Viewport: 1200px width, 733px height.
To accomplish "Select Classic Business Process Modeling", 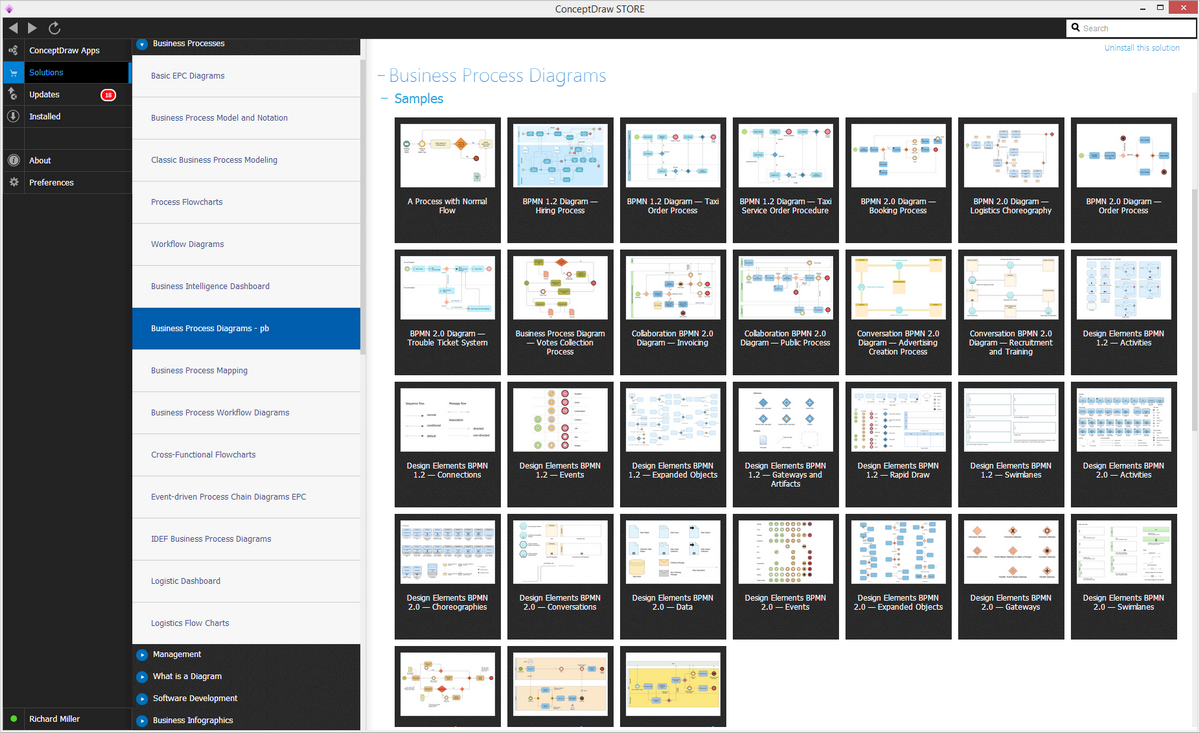I will pyautogui.click(x=246, y=160).
